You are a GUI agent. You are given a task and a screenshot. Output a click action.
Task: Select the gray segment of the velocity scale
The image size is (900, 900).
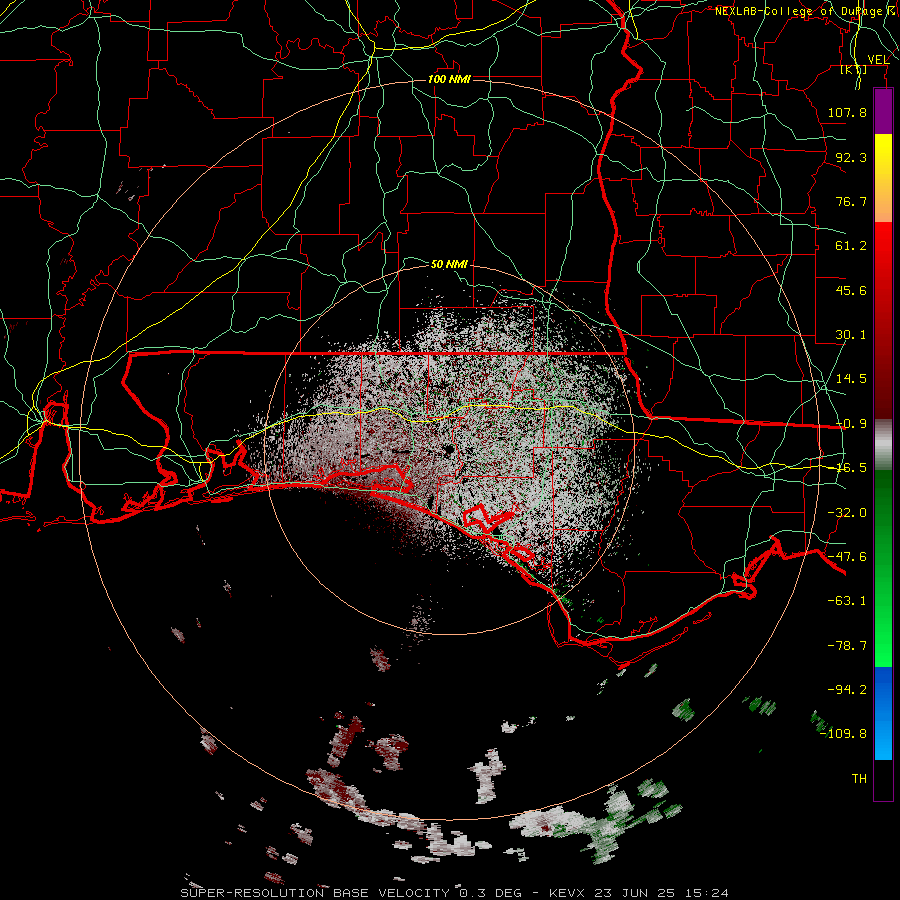(x=883, y=445)
